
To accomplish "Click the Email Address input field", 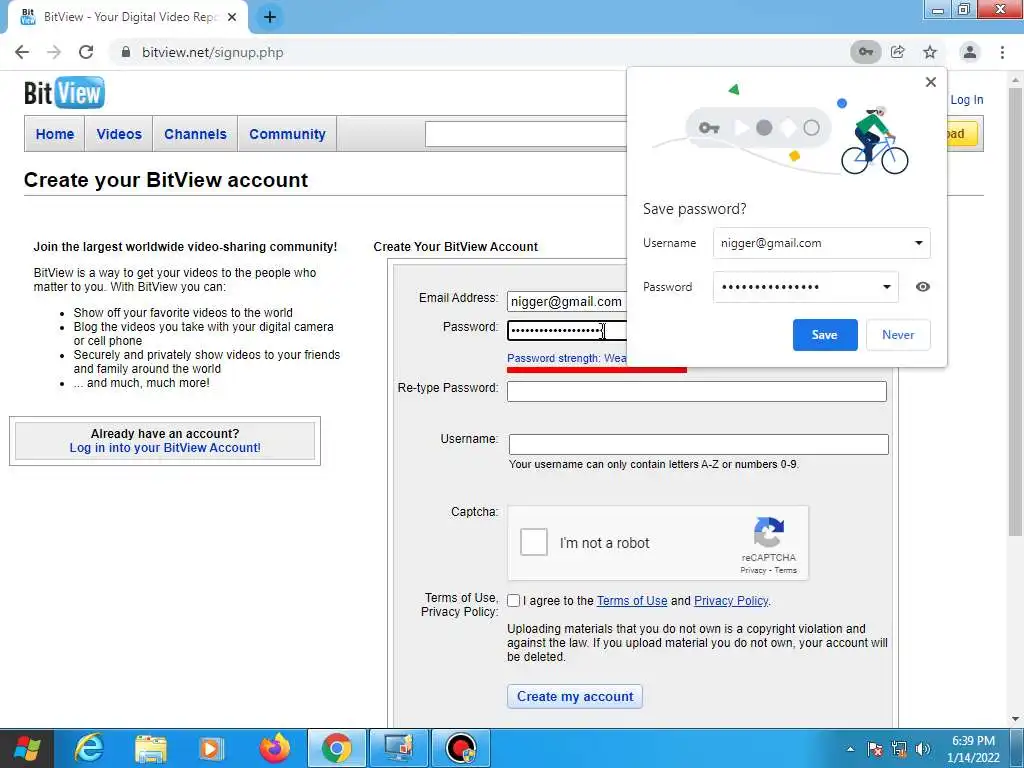I will click(x=567, y=301).
